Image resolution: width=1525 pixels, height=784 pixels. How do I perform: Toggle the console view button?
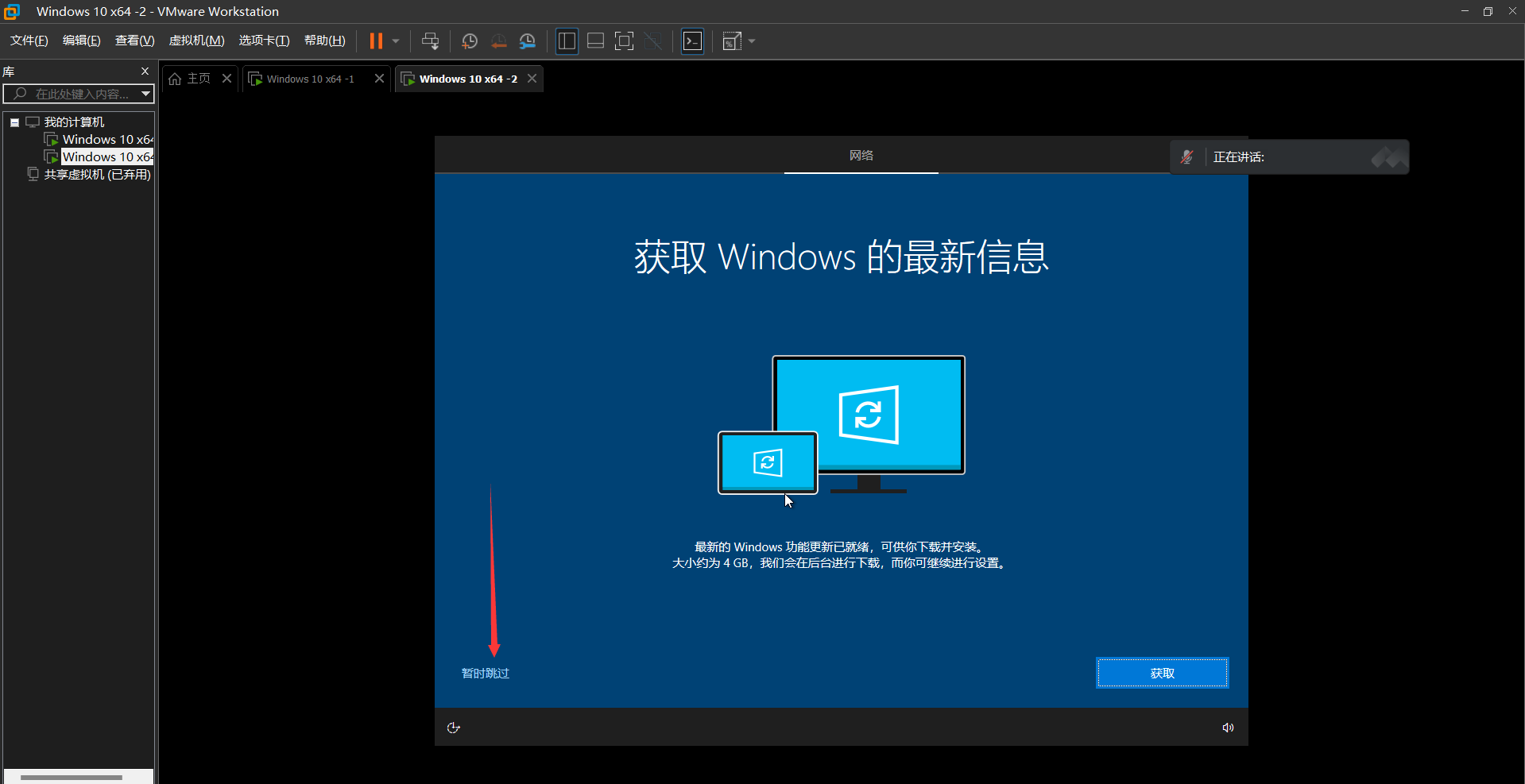coord(693,41)
